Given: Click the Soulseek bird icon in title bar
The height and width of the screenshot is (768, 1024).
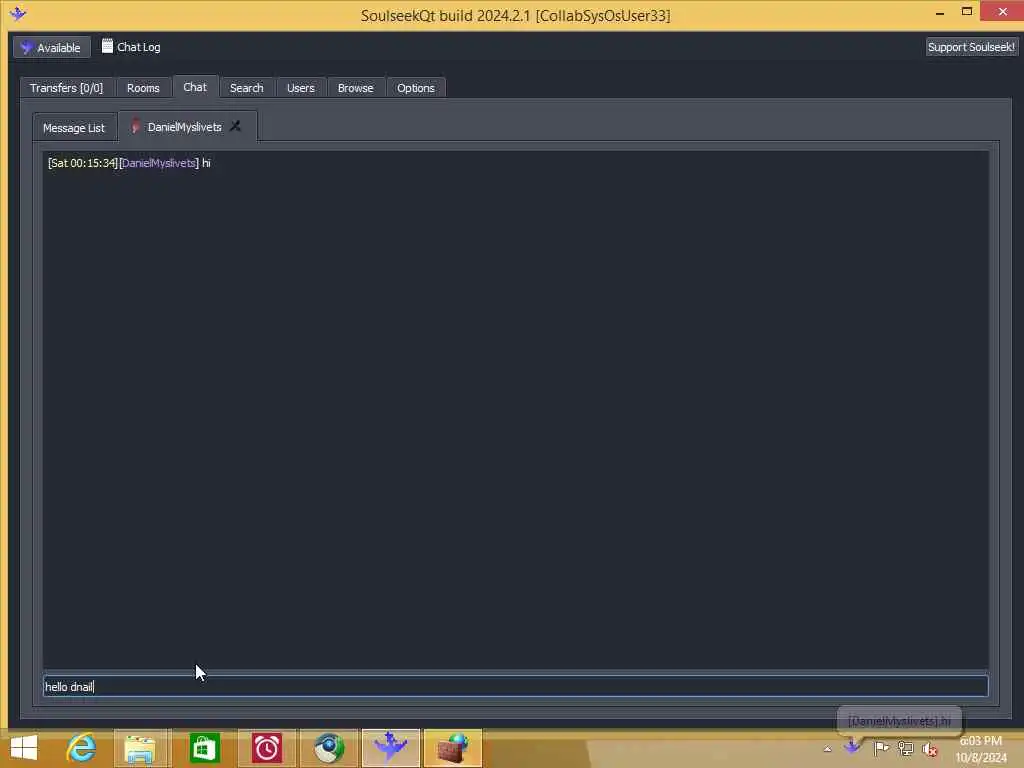Looking at the screenshot, I should pyautogui.click(x=18, y=14).
